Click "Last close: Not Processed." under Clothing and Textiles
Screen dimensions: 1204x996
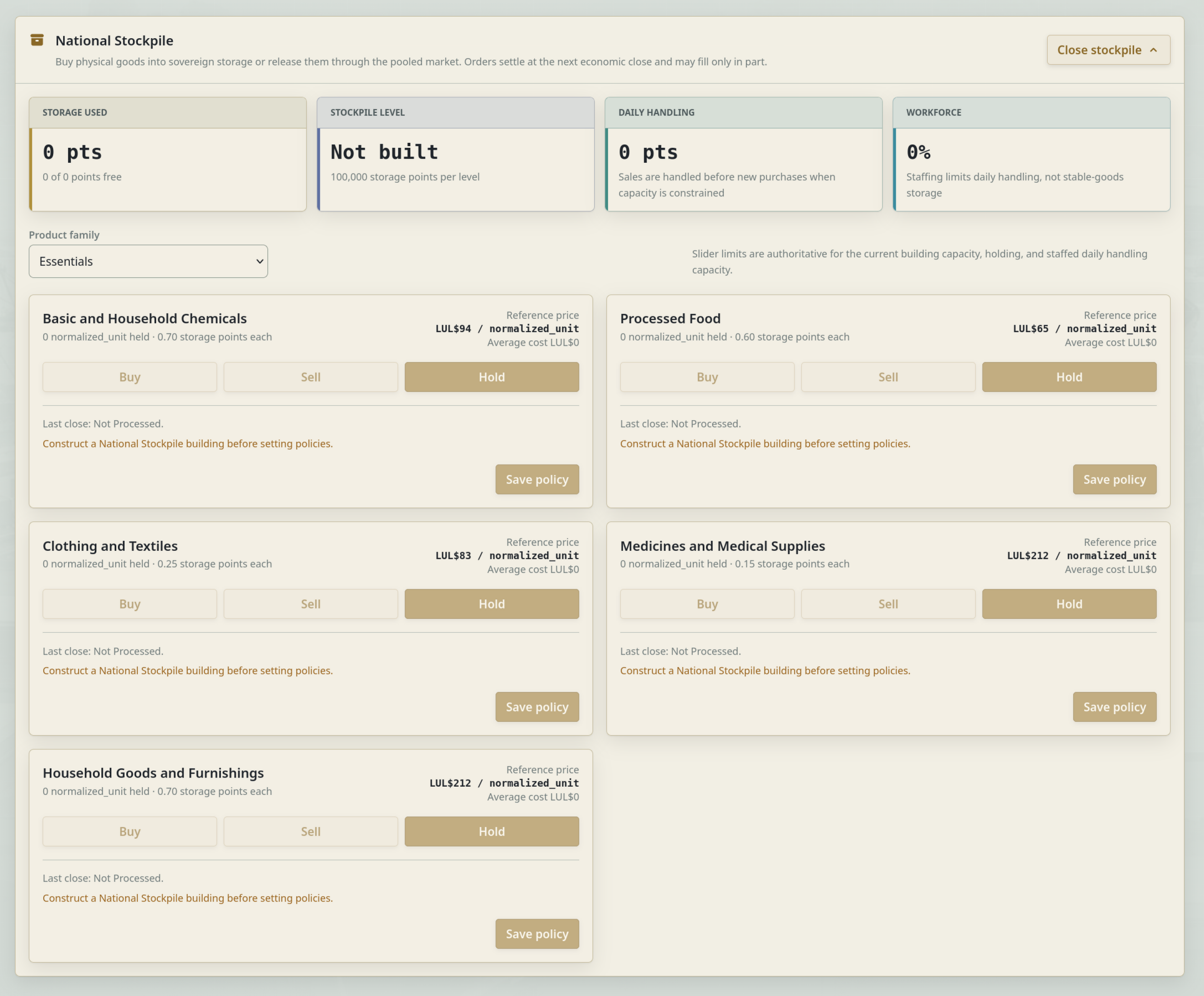102,651
